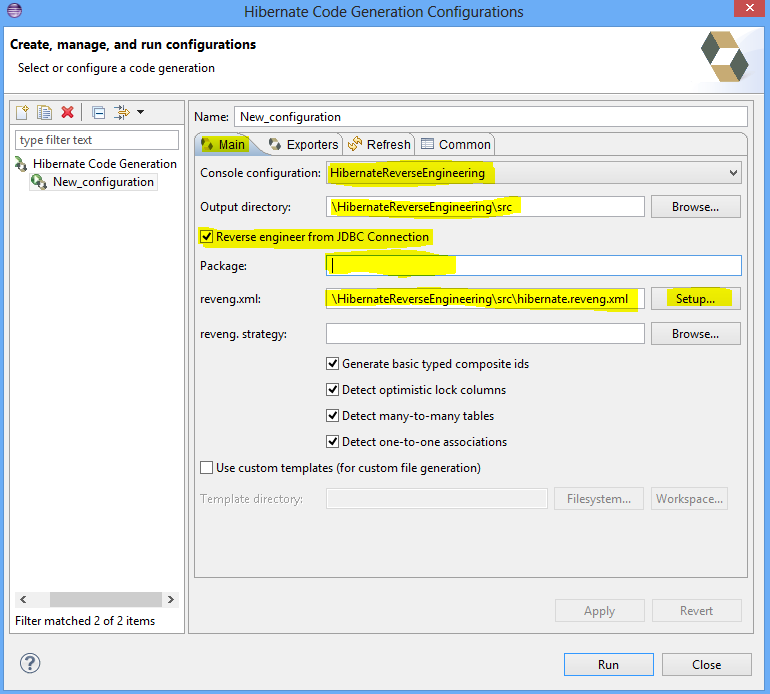Select New_configuration in the tree
Viewport: 770px width, 694px height.
click(x=103, y=182)
